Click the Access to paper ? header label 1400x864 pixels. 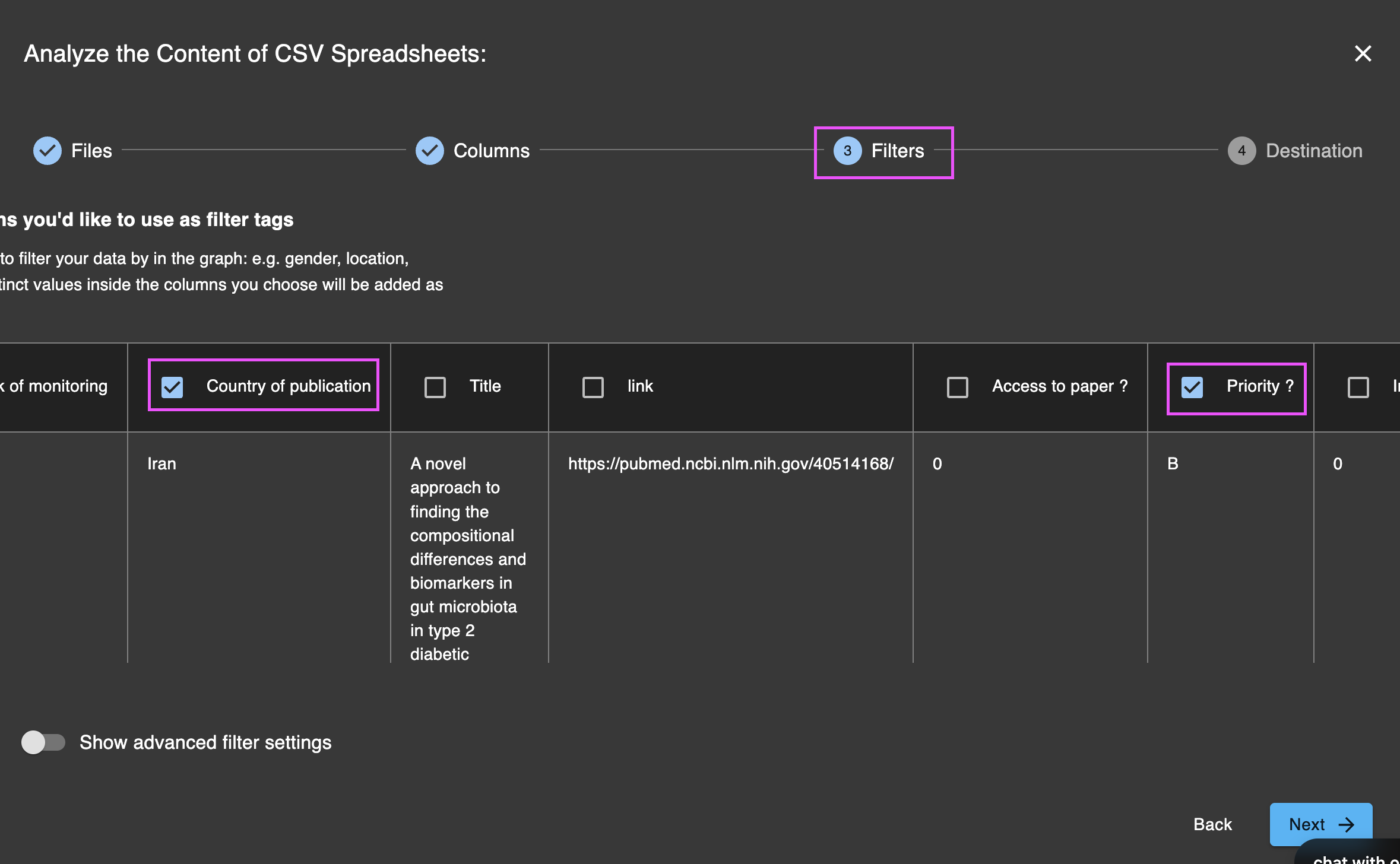click(1060, 386)
